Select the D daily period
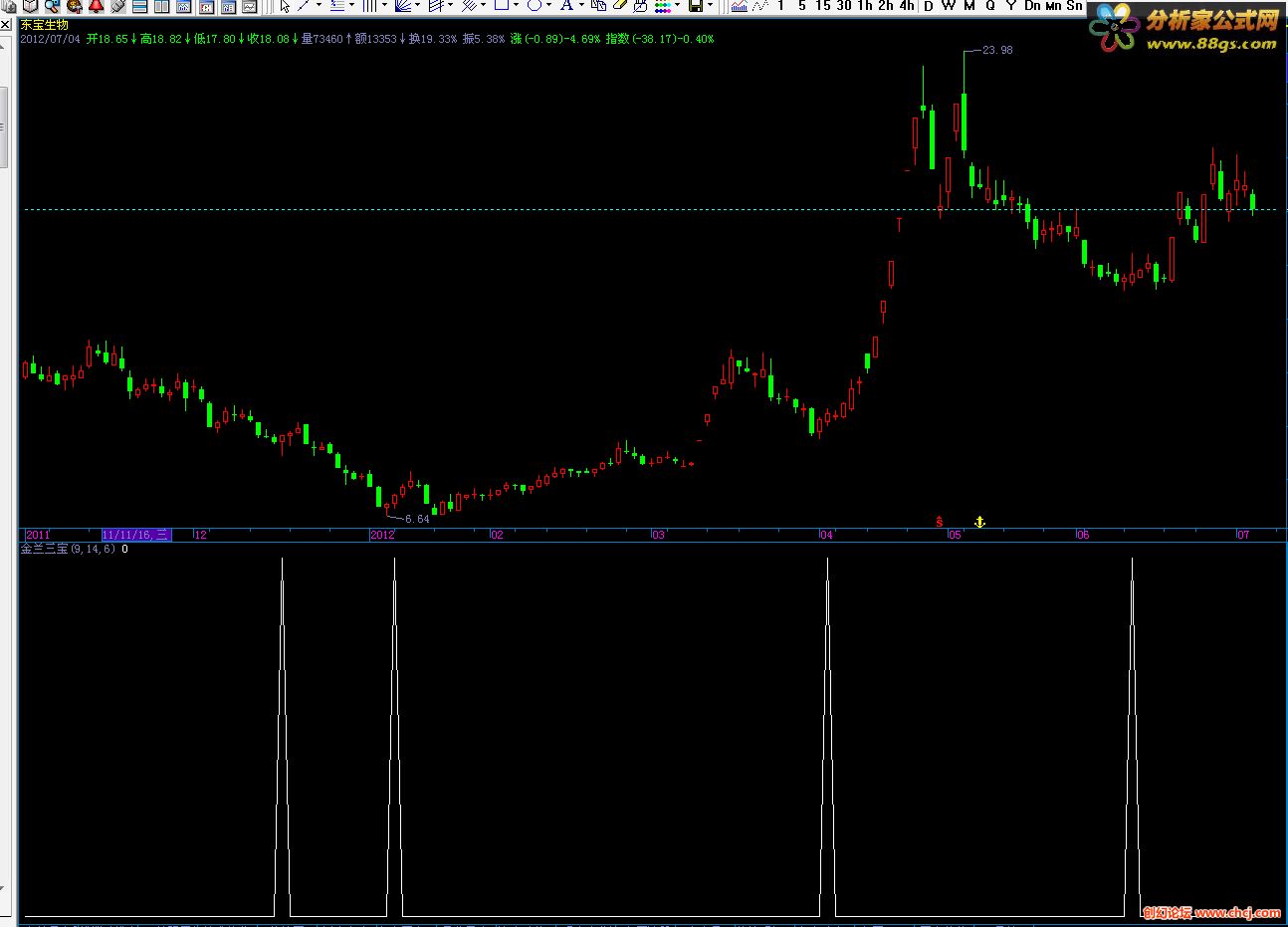Viewport: 1288px width, 927px height. [929, 6]
